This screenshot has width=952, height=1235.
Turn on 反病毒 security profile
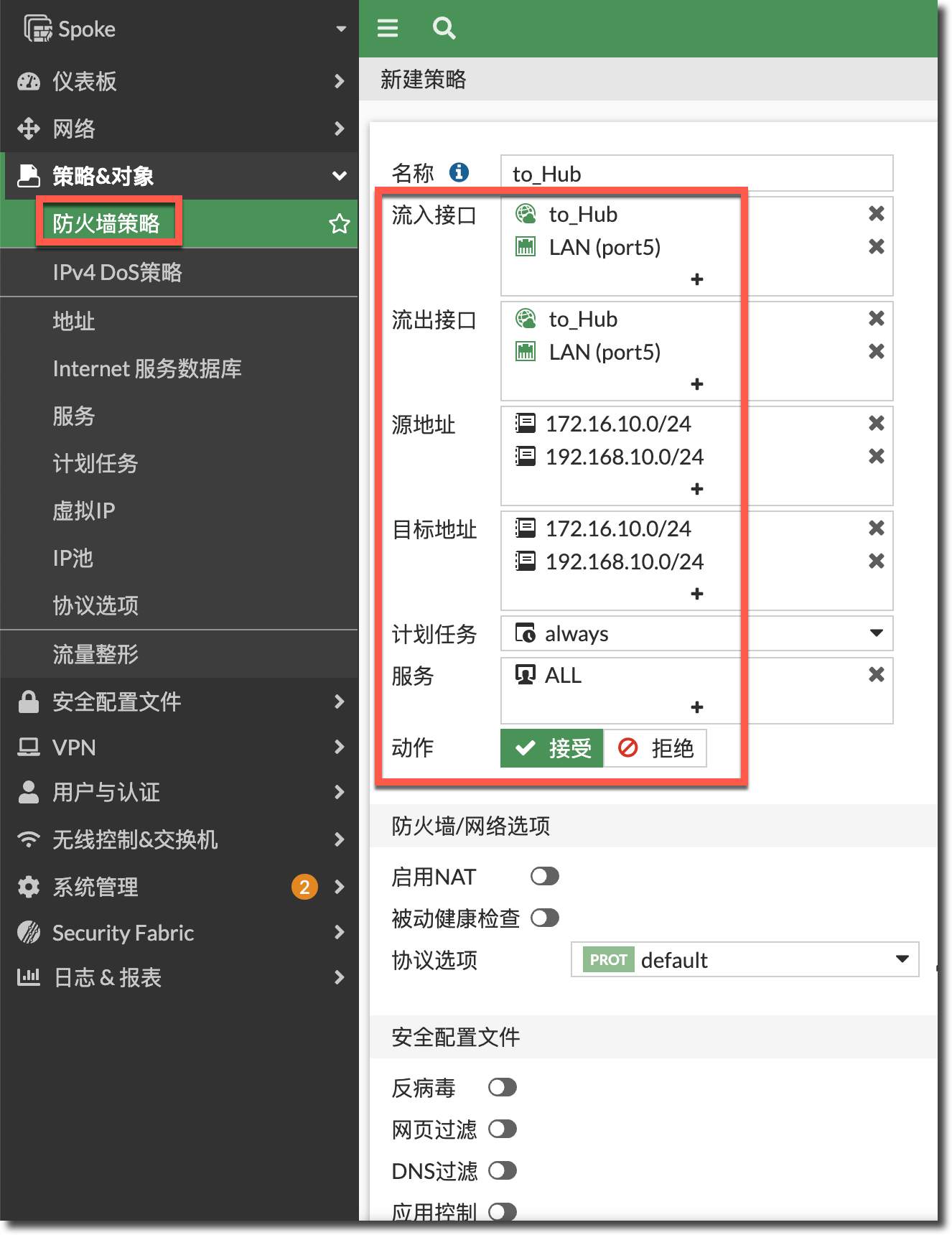click(503, 1088)
